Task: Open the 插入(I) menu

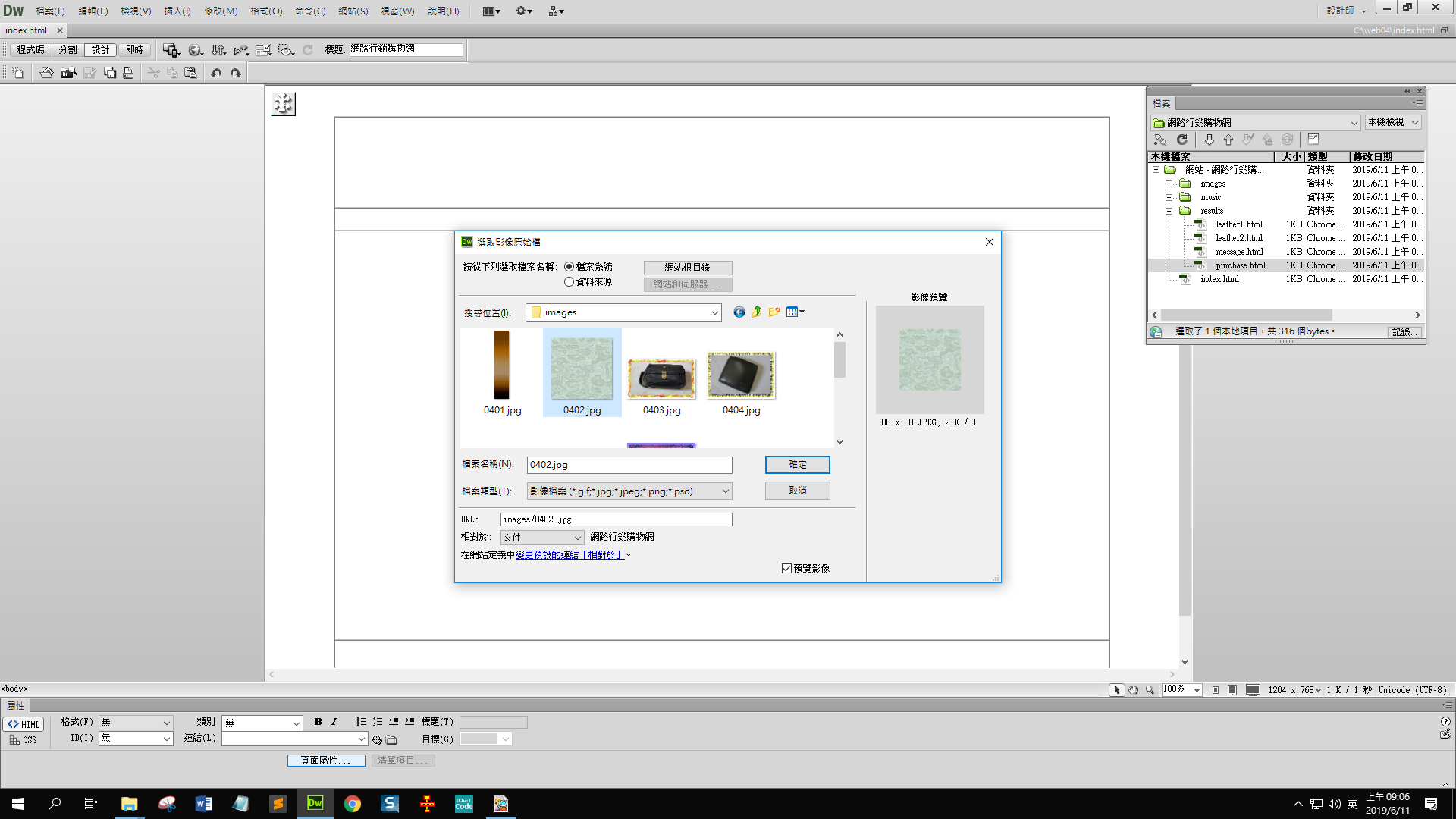Action: (177, 11)
